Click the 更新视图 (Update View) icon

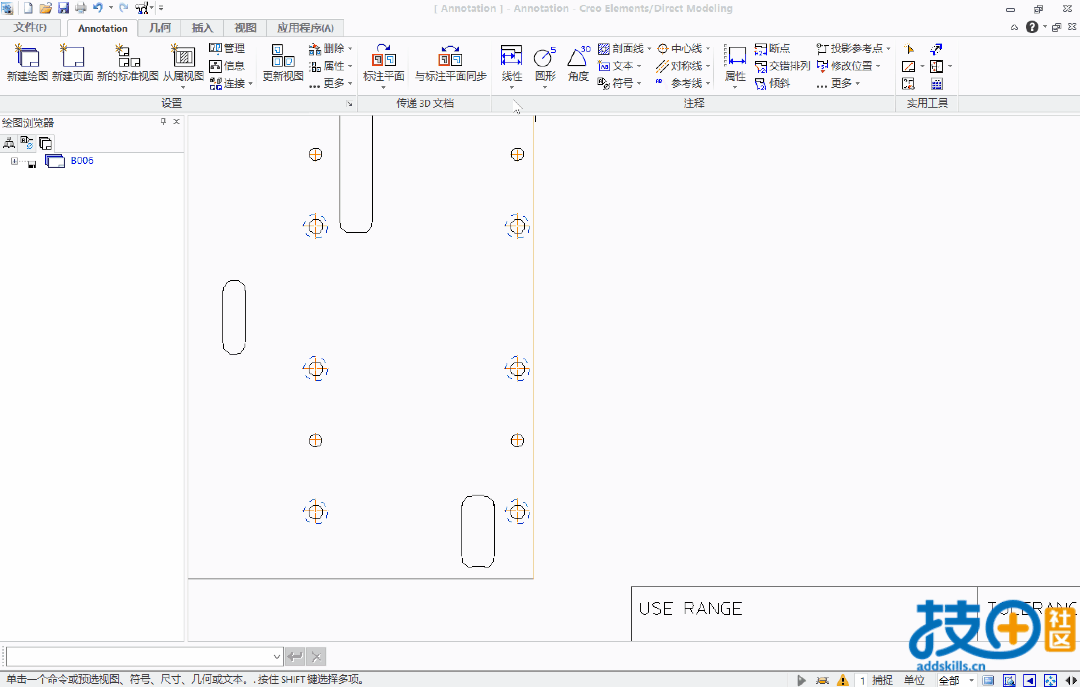click(282, 57)
